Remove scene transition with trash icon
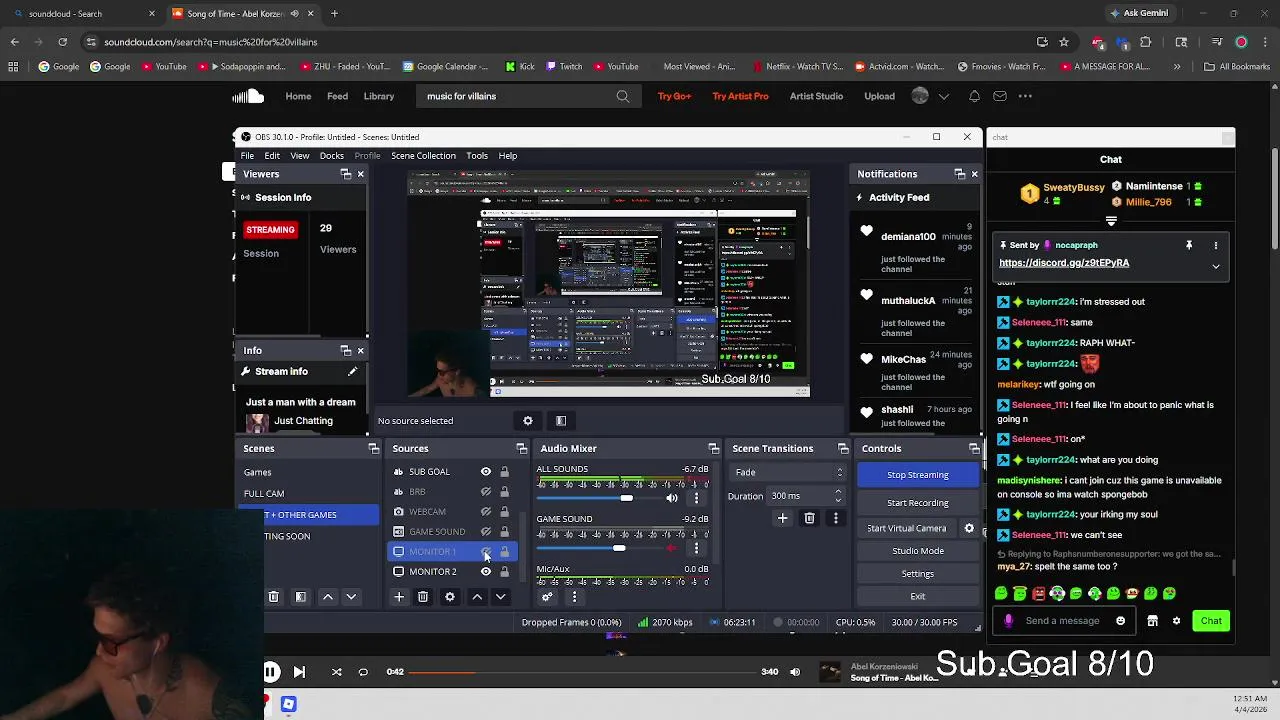1280x720 pixels. point(810,518)
